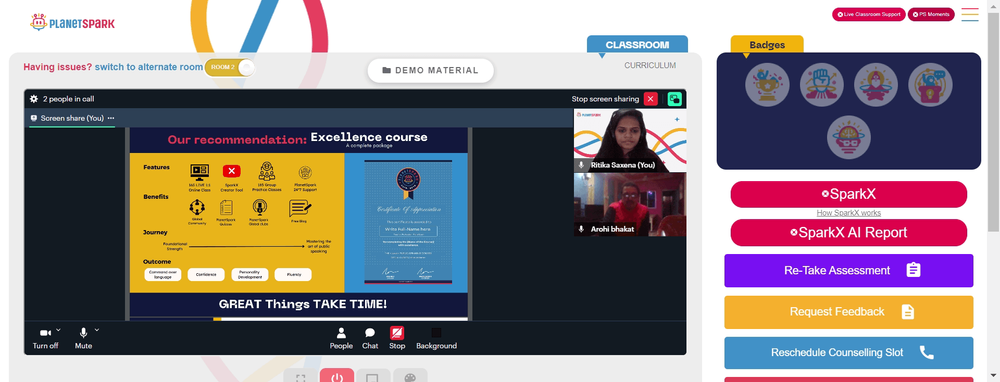
Task: Open the hamburger menu in the header
Action: (x=970, y=14)
